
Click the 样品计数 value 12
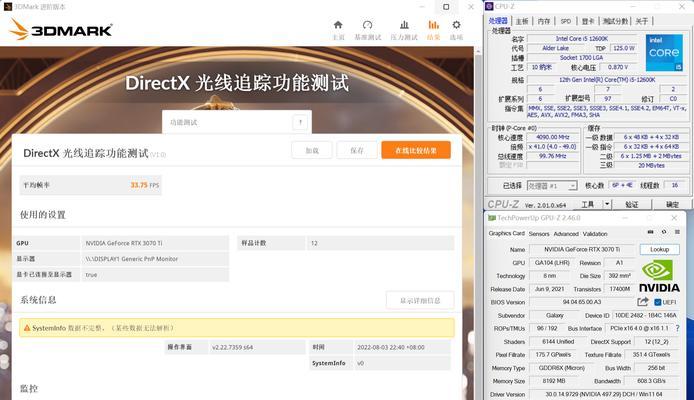380,243
